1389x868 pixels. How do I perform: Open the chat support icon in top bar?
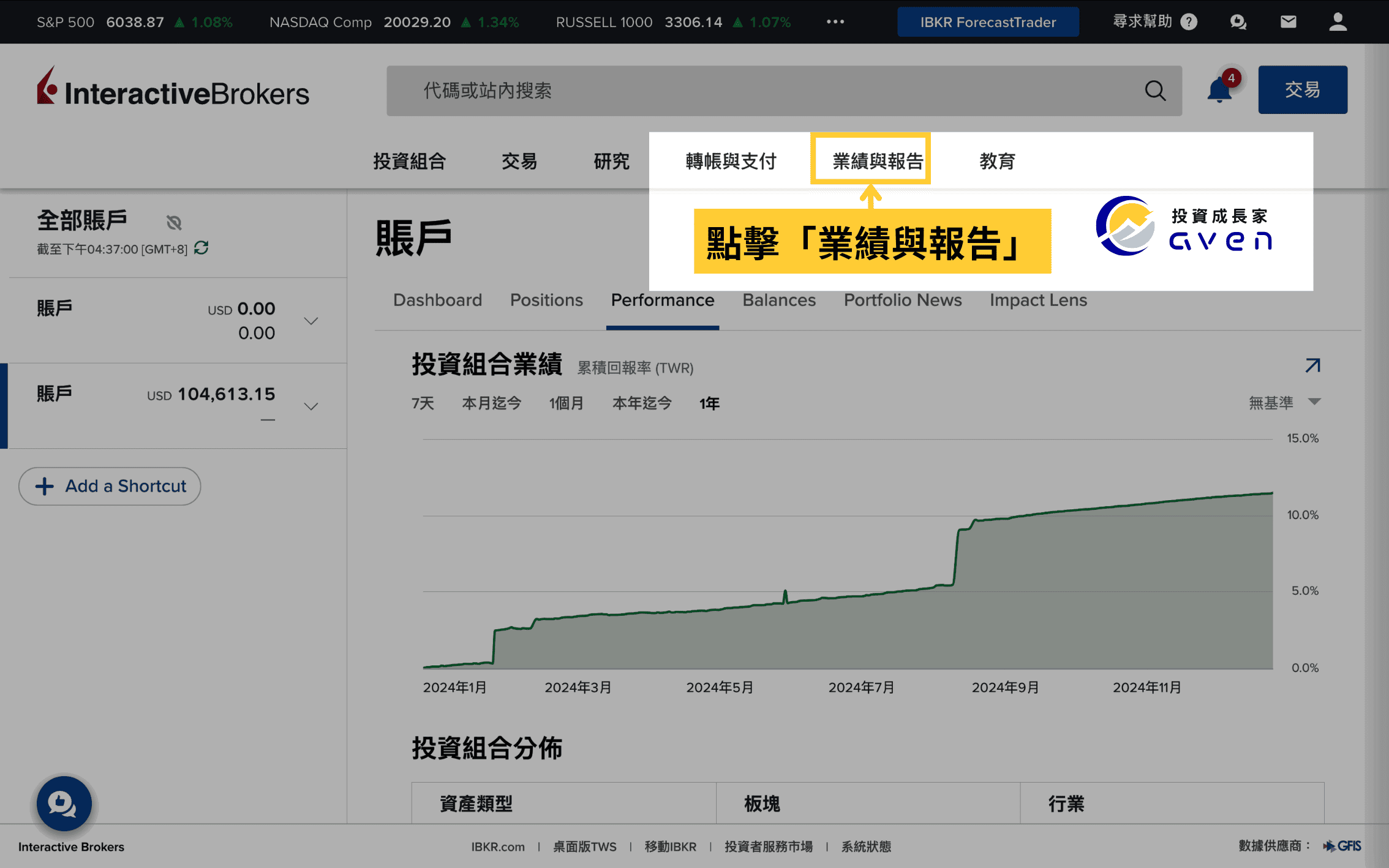tap(1238, 22)
